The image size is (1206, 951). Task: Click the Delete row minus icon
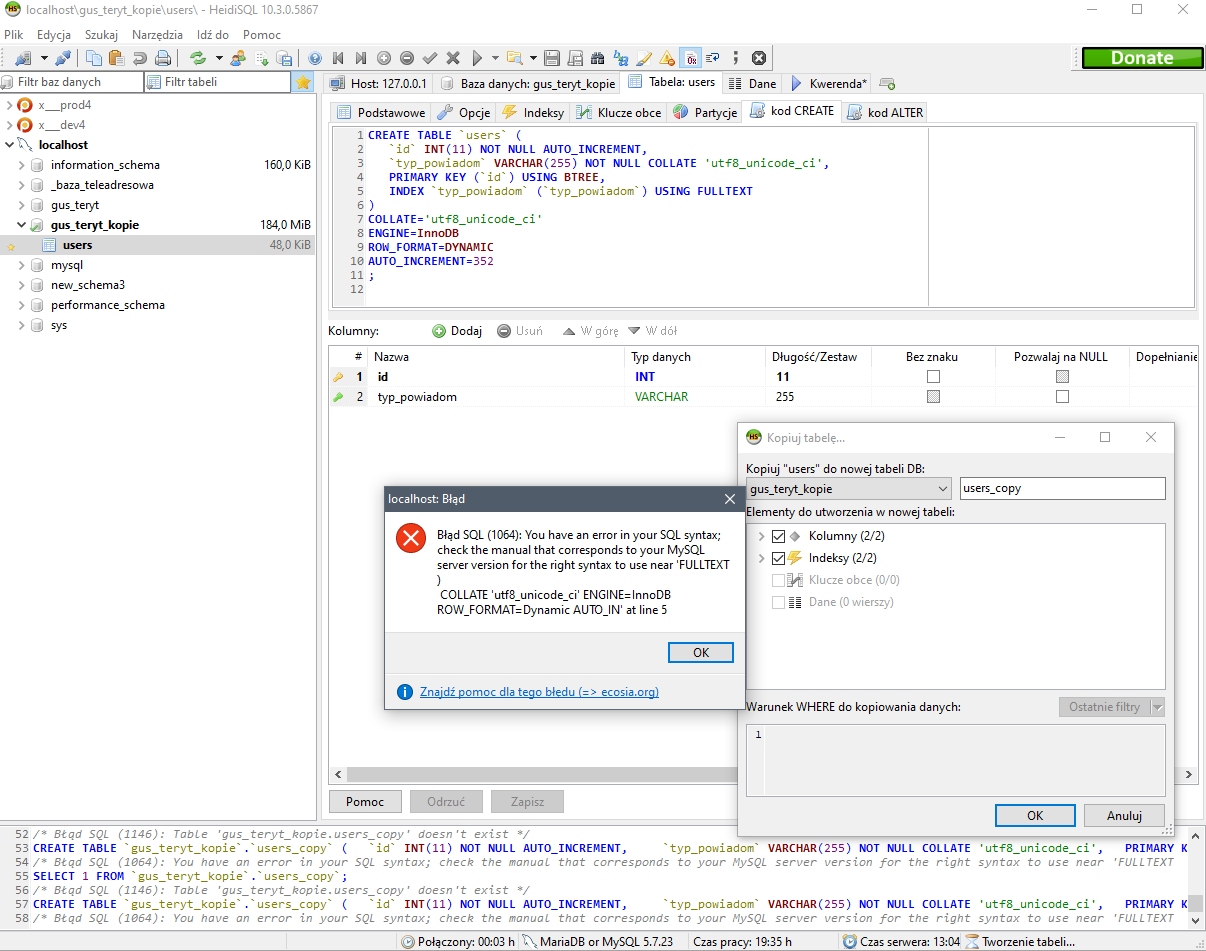pyautogui.click(x=407, y=58)
